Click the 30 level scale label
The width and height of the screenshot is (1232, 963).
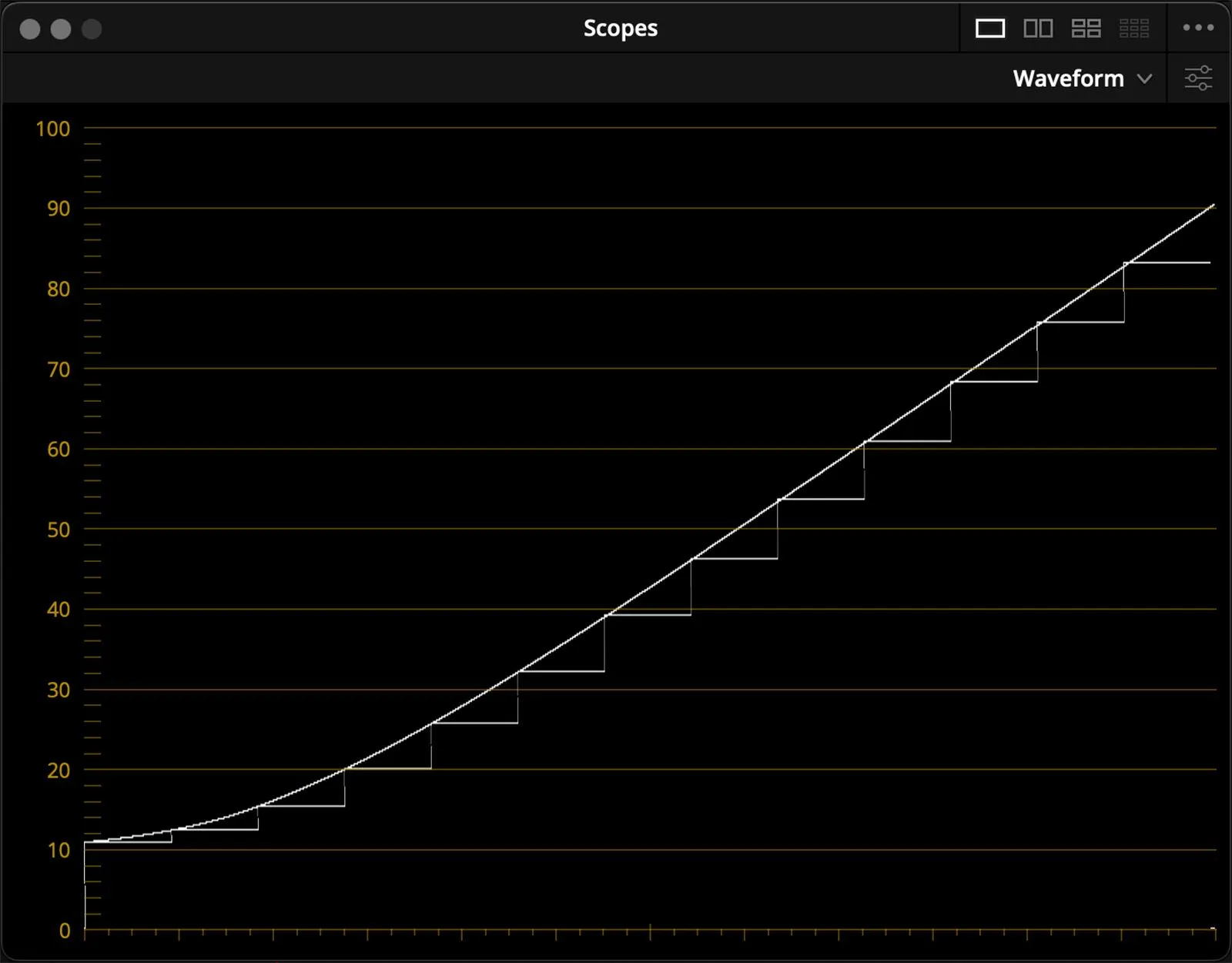coord(58,690)
